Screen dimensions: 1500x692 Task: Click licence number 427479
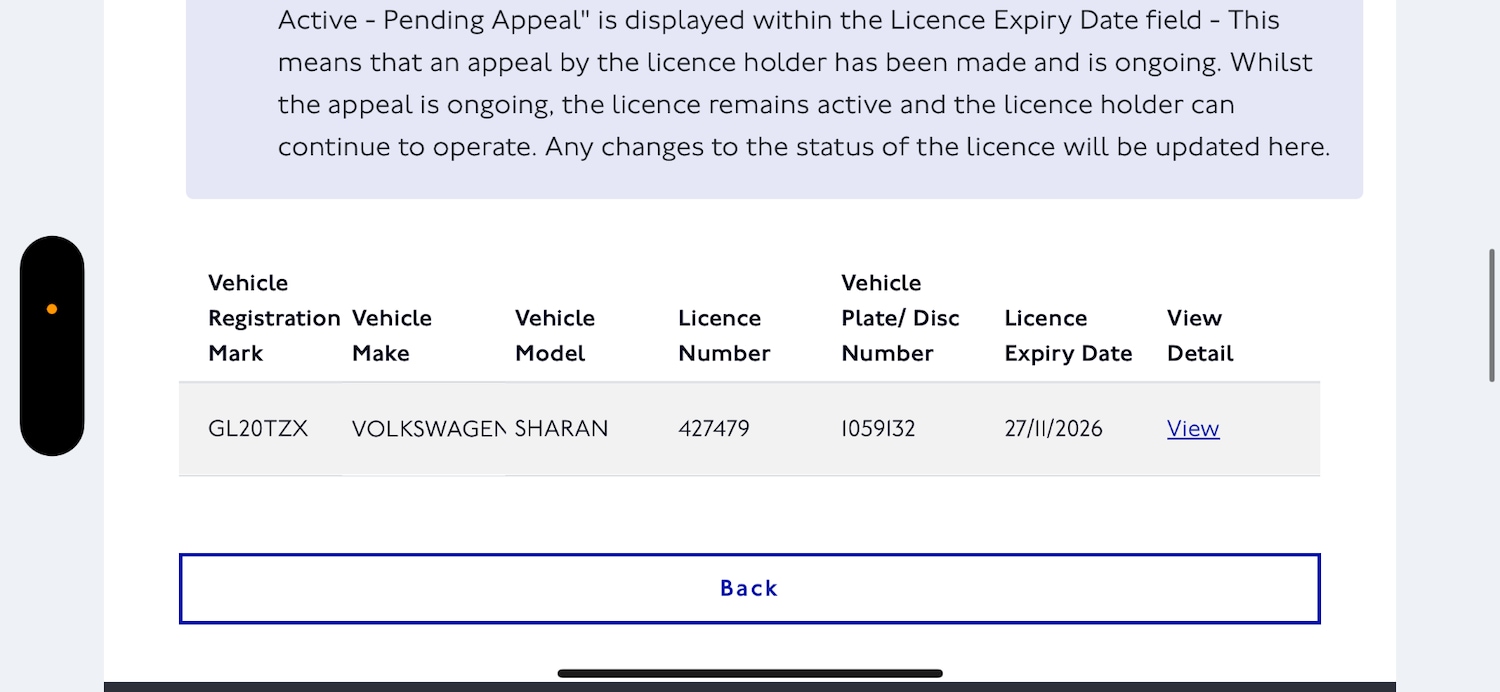click(x=713, y=429)
